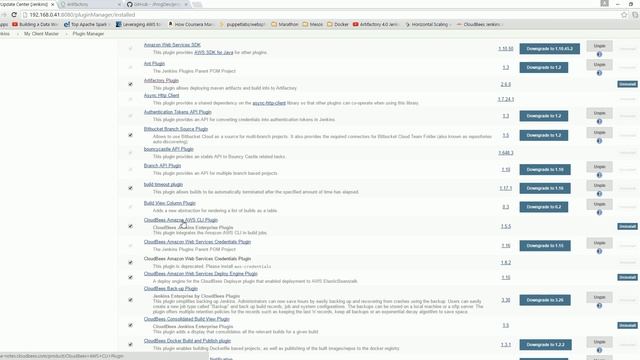The width and height of the screenshot is (640, 360).
Task: Open the Building a Data bookmark
Action: pos(35,24)
